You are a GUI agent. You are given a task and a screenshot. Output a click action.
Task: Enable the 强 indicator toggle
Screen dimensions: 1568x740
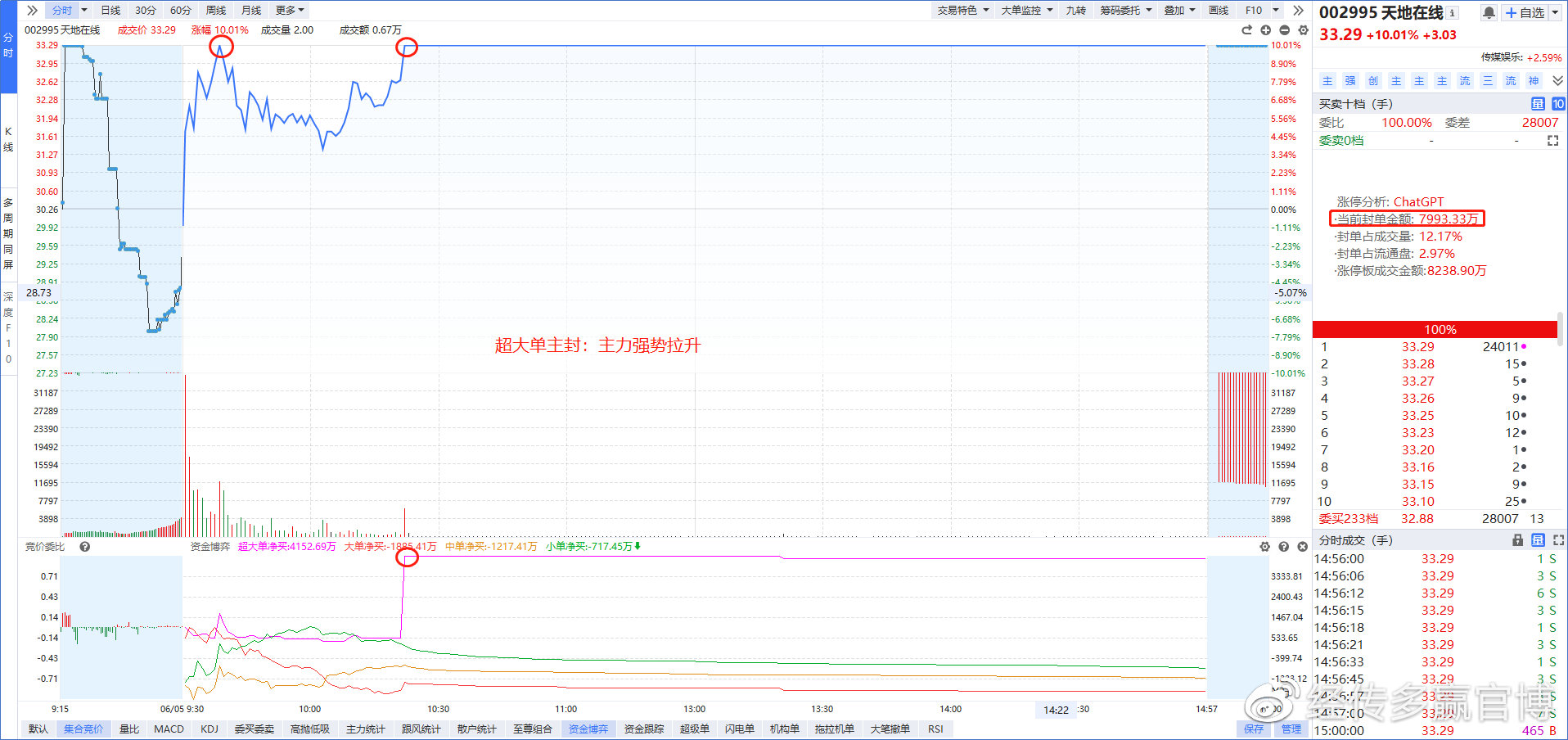(x=1349, y=81)
